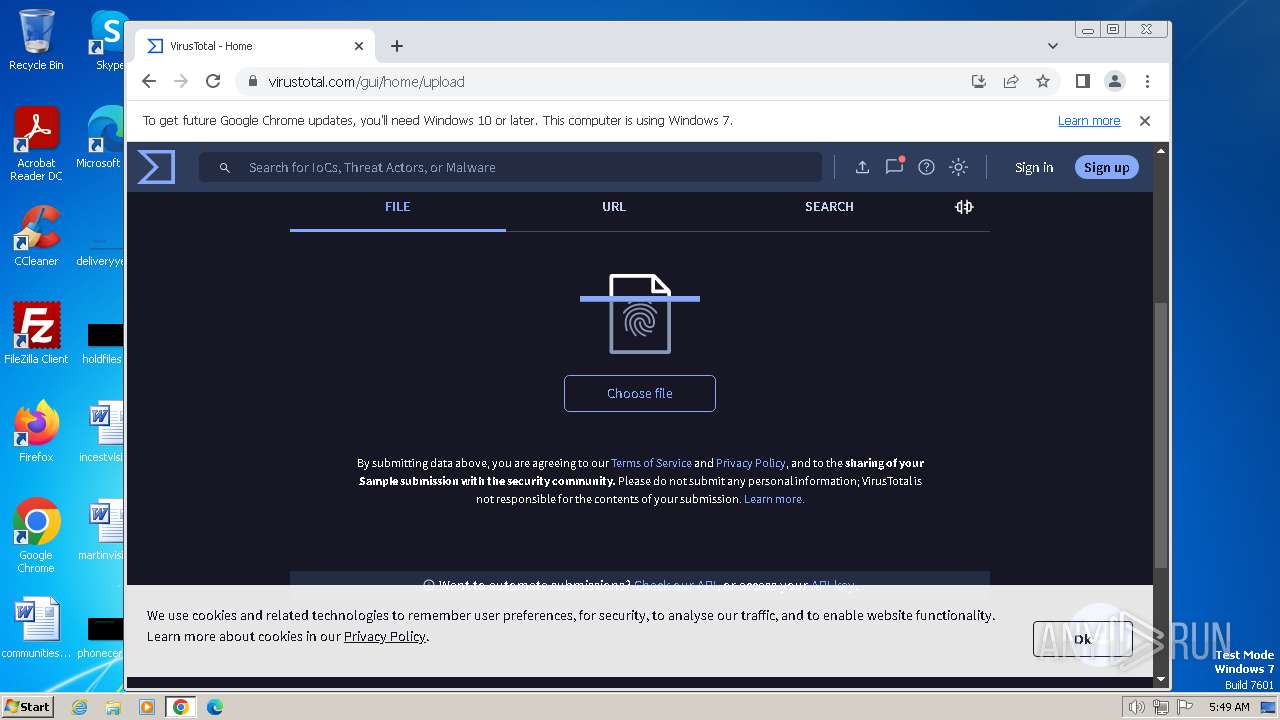Close the VirusTotal - Home tab
The height and width of the screenshot is (720, 1280).
pos(359,46)
